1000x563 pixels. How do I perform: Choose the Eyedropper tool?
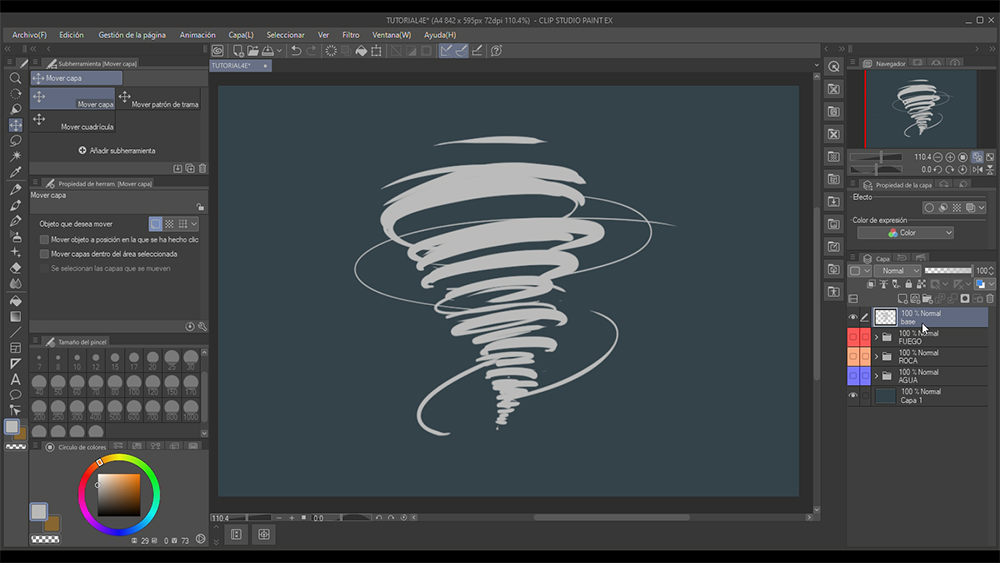(15, 172)
